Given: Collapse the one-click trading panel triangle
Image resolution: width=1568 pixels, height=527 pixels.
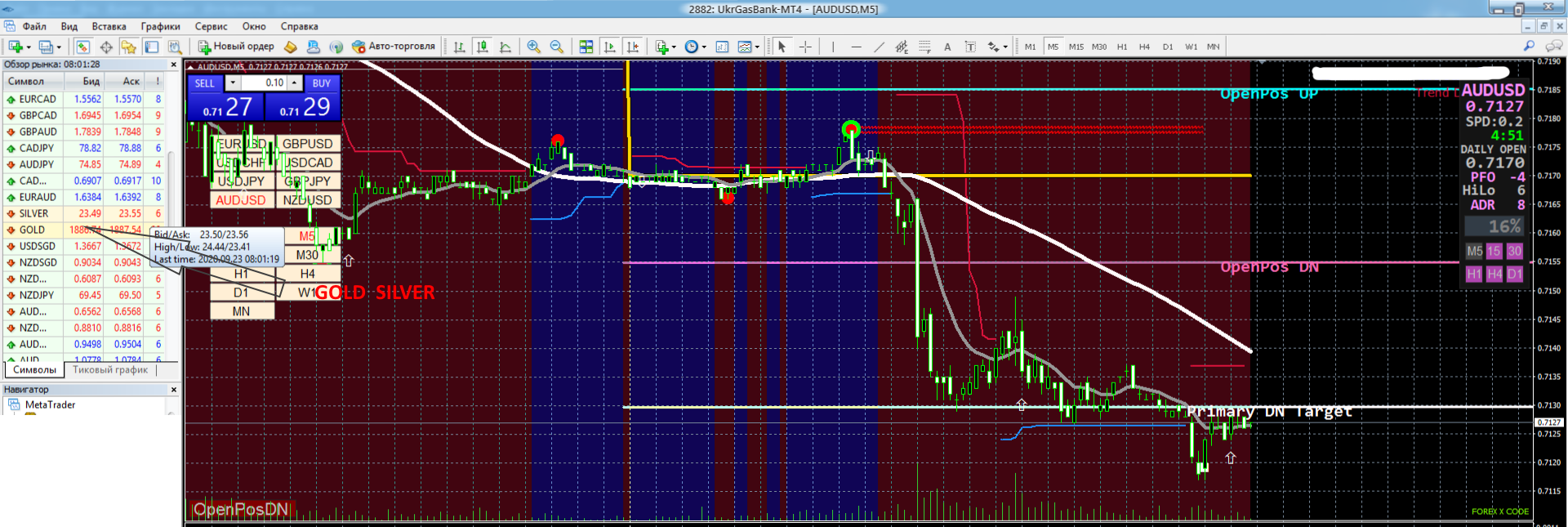Looking at the screenshot, I should [x=191, y=67].
